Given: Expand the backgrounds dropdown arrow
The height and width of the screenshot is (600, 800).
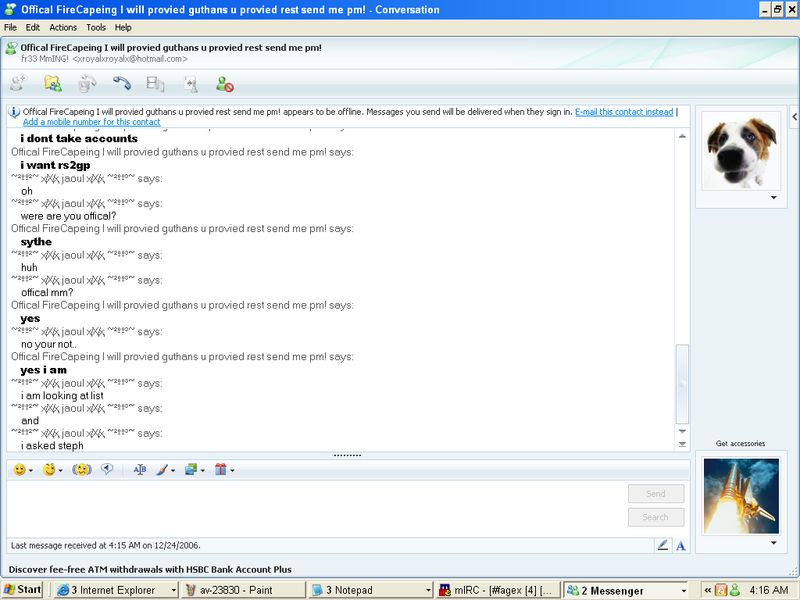Looking at the screenshot, I should (203, 470).
